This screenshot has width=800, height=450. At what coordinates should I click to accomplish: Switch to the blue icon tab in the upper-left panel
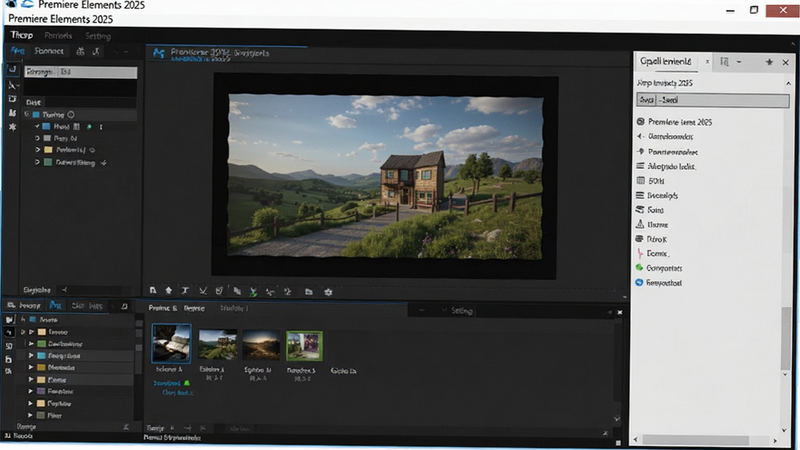[17, 51]
